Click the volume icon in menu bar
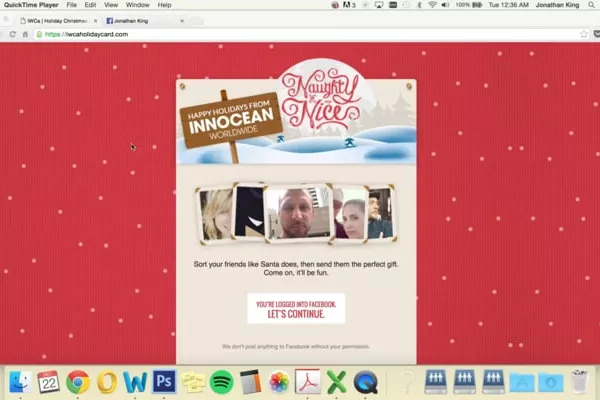Image resolution: width=600 pixels, height=400 pixels. pos(445,5)
